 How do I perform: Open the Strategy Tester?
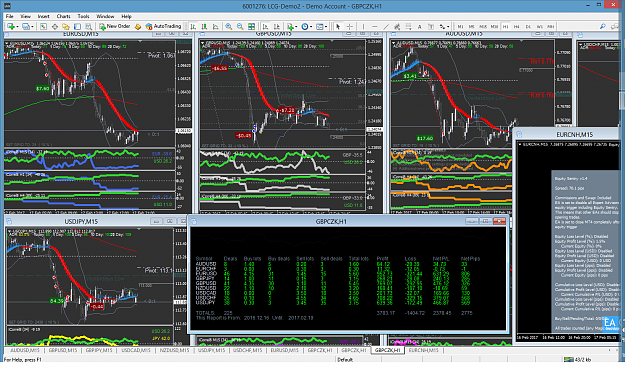click(x=88, y=27)
